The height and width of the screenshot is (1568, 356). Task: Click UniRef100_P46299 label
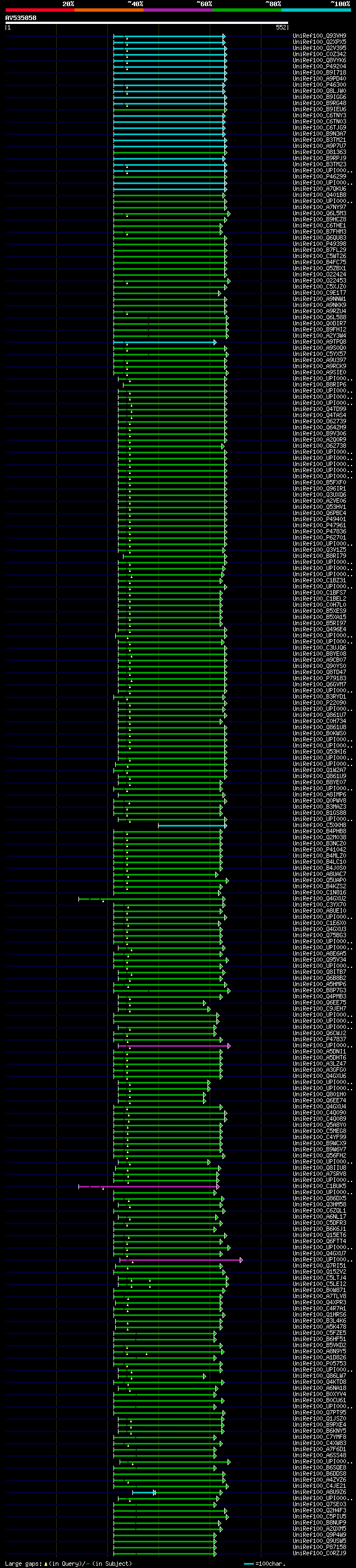coord(319,176)
